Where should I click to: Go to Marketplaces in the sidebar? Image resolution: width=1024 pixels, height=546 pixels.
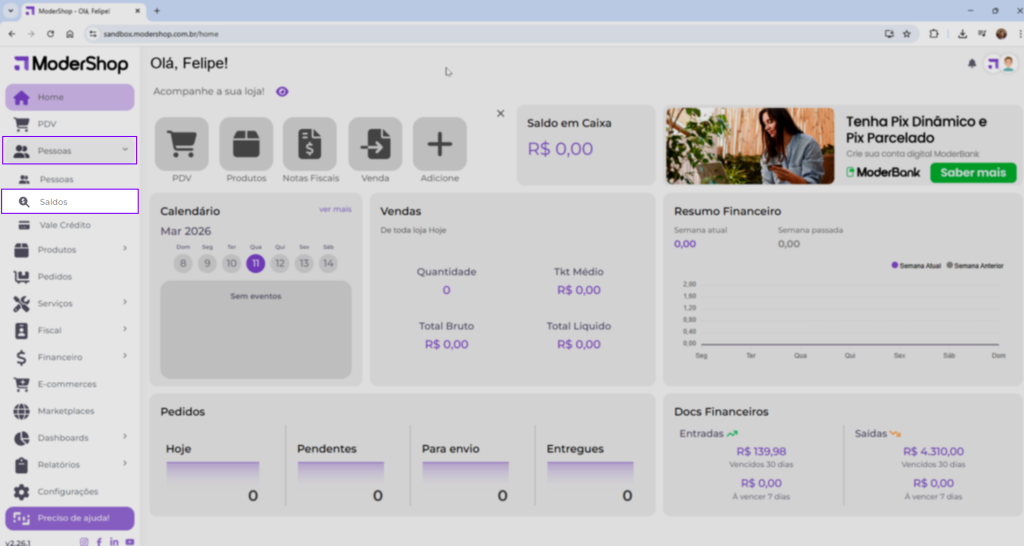point(66,411)
